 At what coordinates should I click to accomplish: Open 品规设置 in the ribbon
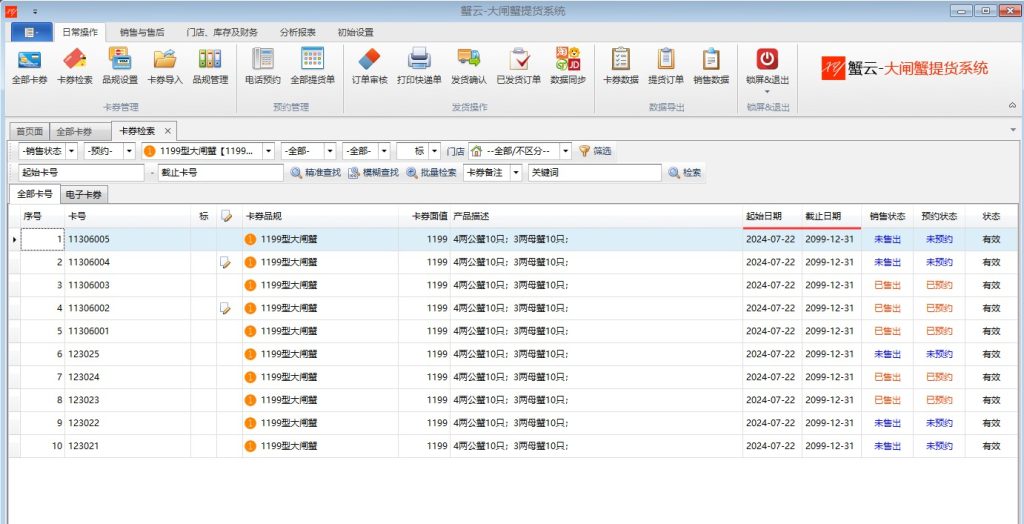[120, 66]
